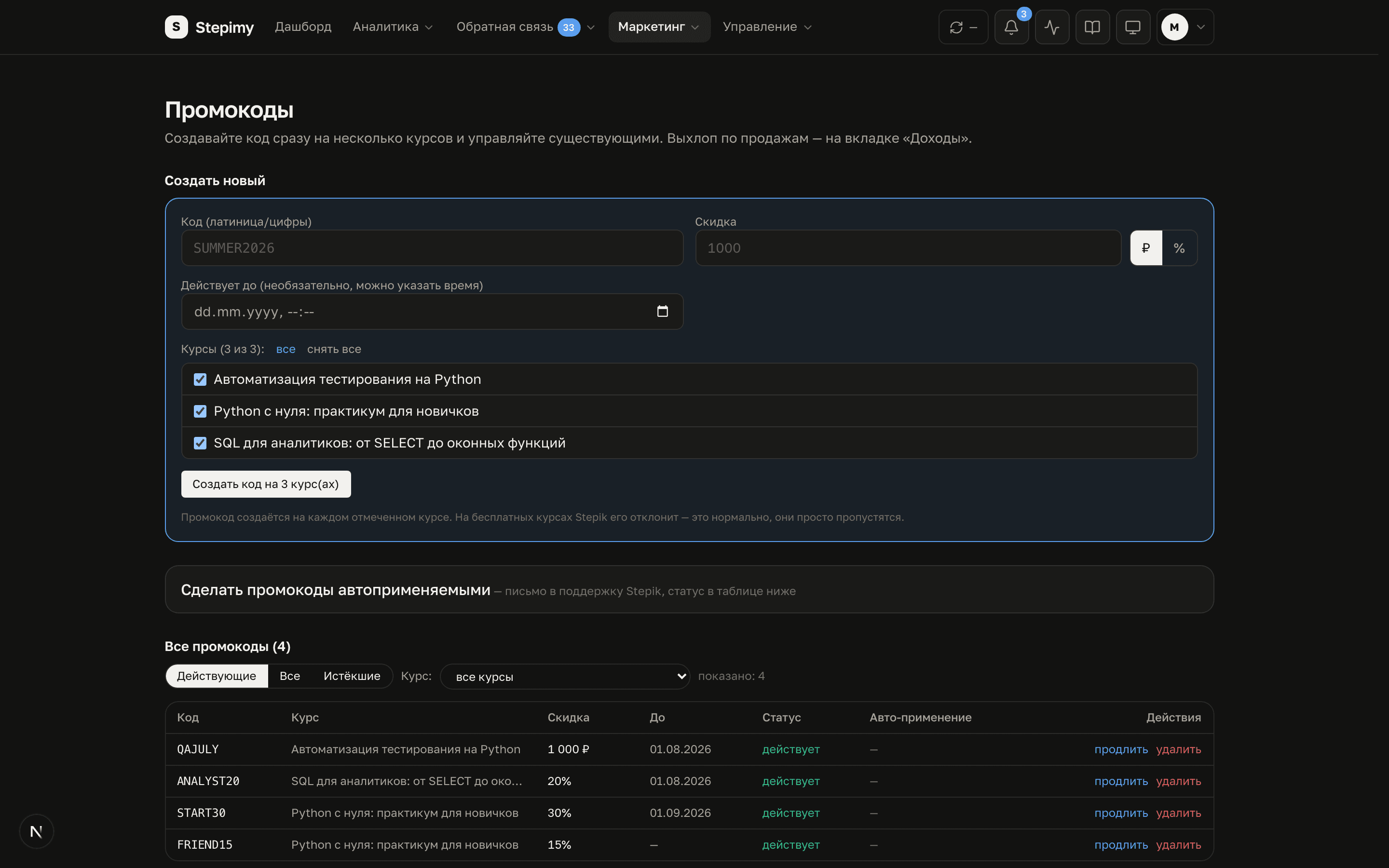Focus the SUMMER2026 code input field
Image resolution: width=1389 pixels, height=868 pixels.
tap(432, 248)
